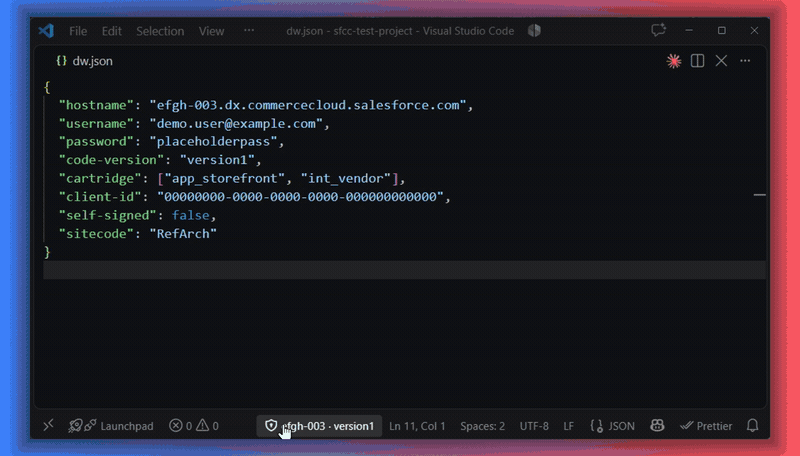Change indentation via Spaces: 2
This screenshot has width=800, height=456.
point(483,426)
